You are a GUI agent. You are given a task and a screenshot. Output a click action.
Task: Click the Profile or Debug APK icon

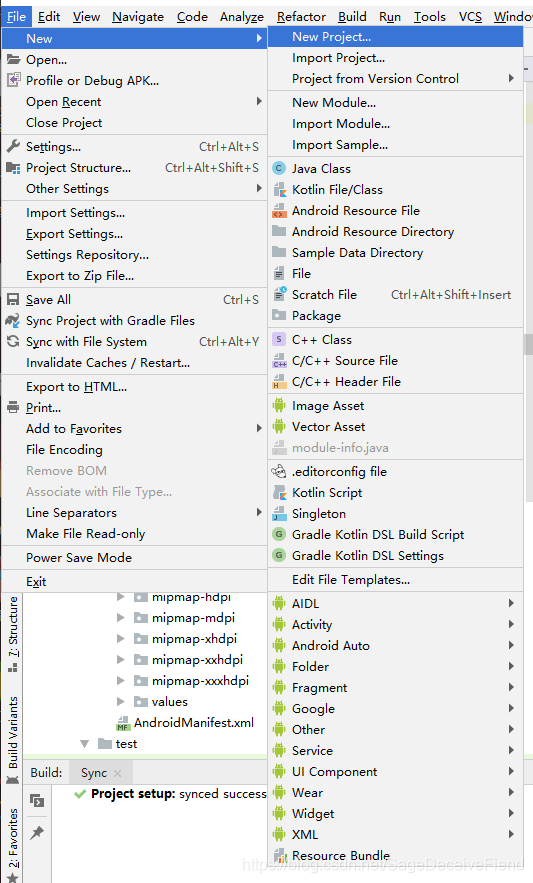coord(14,80)
